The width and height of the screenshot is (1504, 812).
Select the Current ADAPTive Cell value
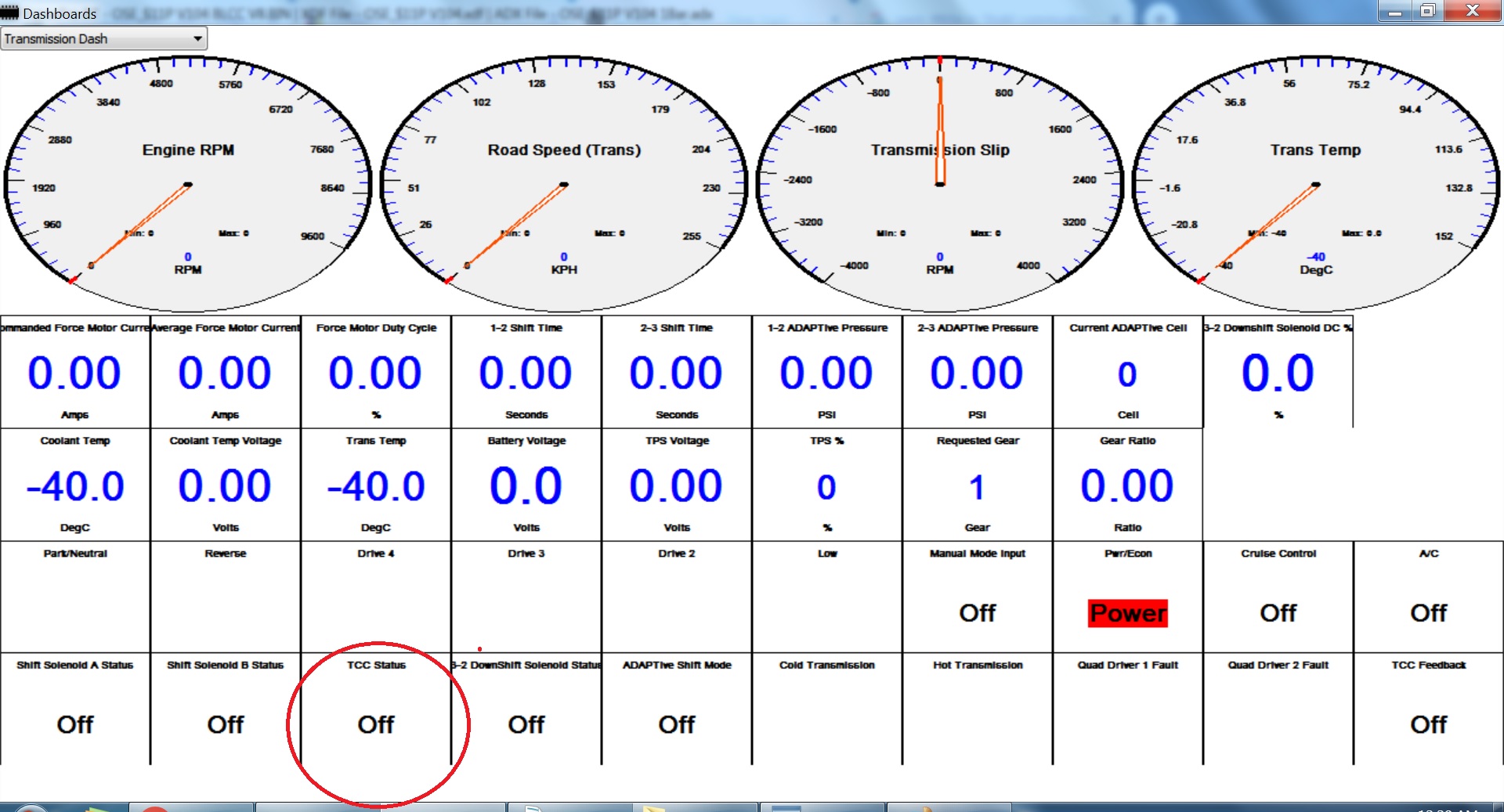[1127, 374]
